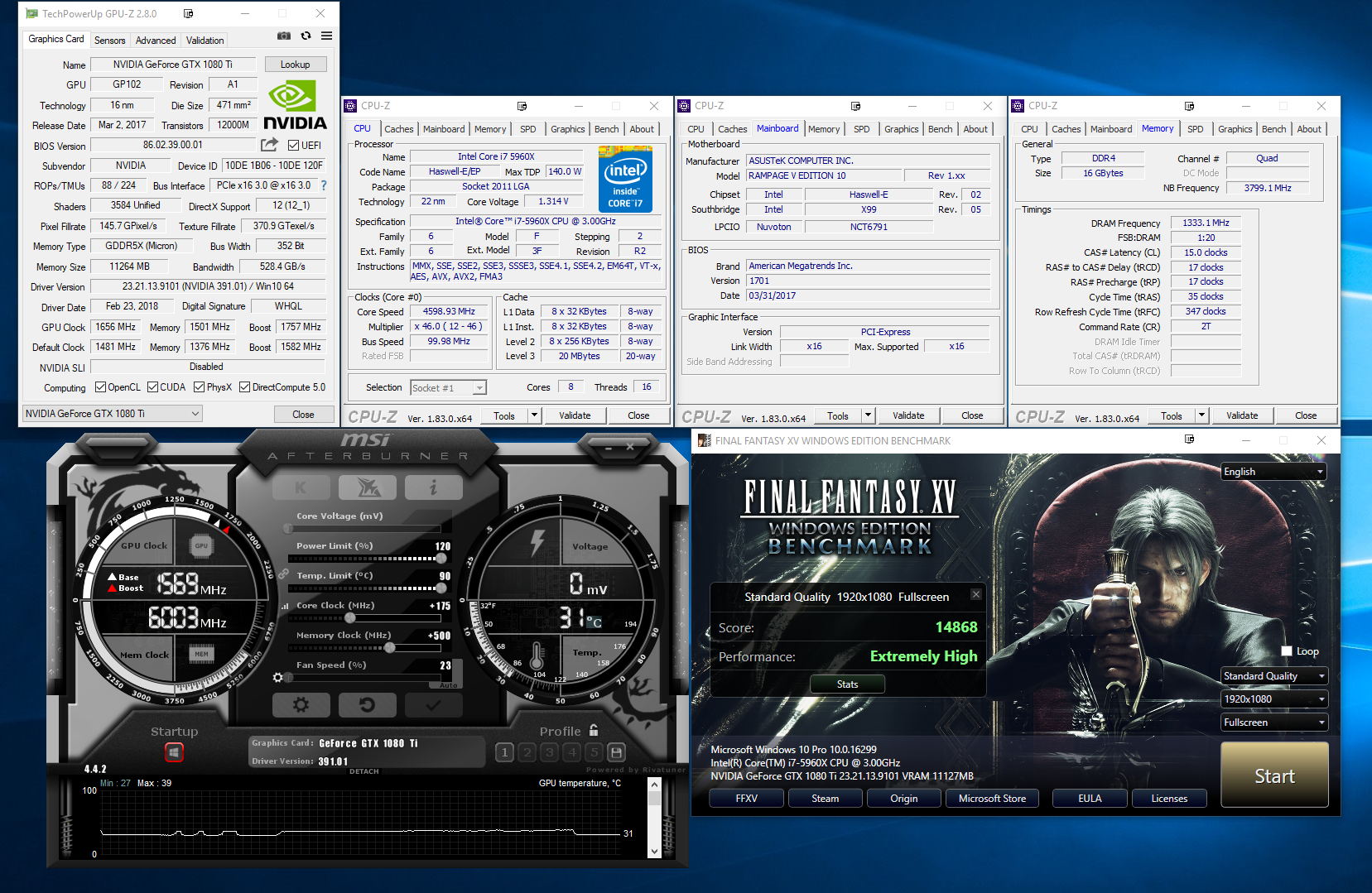The width and height of the screenshot is (1372, 893).
Task: Open Afterburner information with the i button
Action: coord(434,487)
